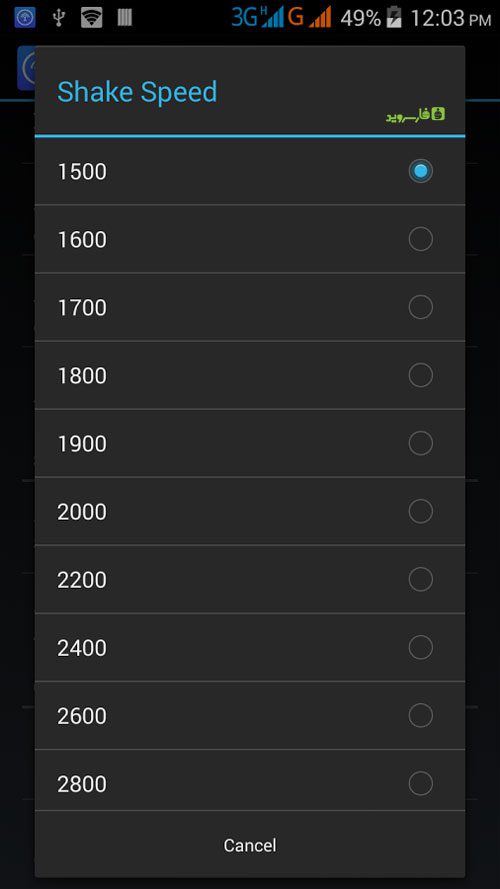Screen dimensions: 500x889
Task: Tap the Wi-Fi status icon
Action: pyautogui.click(x=91, y=18)
